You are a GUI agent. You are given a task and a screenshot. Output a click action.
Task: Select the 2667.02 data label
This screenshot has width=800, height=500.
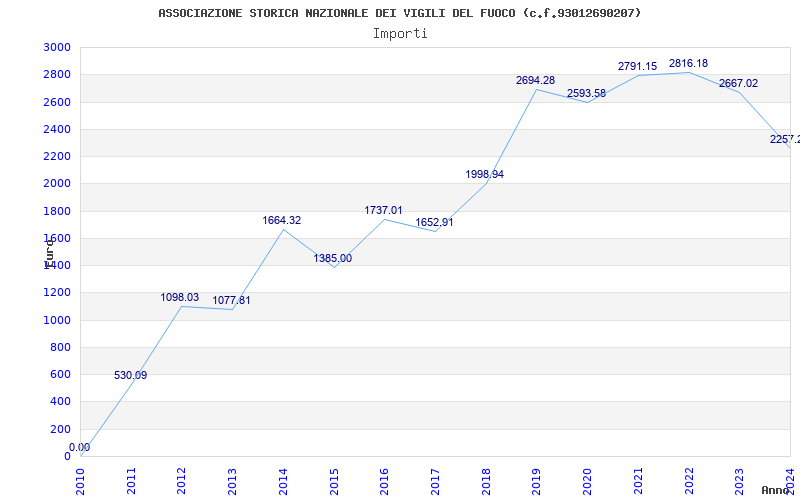[x=739, y=84]
